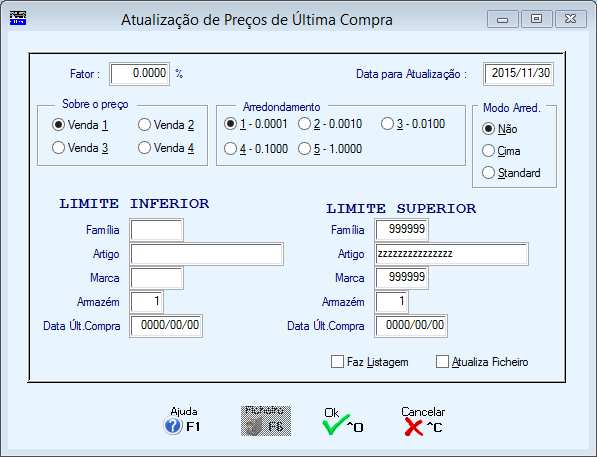Image resolution: width=597 pixels, height=457 pixels.
Task: Select the Venda 2 radio button
Action: click(144, 125)
